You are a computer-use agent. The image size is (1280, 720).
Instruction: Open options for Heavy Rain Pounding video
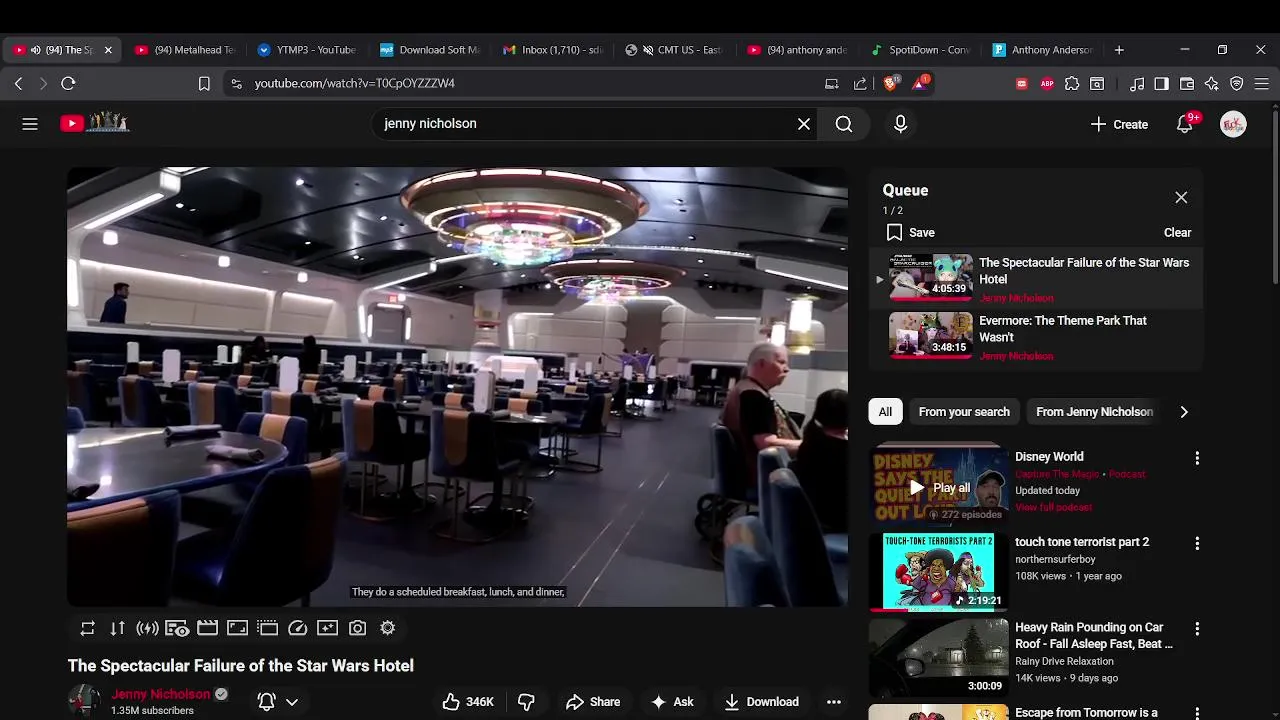(1197, 629)
